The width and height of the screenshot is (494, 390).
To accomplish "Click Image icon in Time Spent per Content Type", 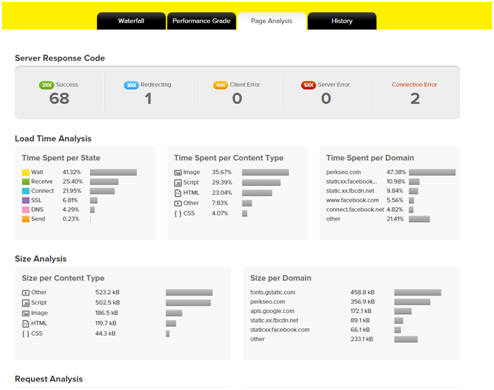I will pyautogui.click(x=178, y=173).
